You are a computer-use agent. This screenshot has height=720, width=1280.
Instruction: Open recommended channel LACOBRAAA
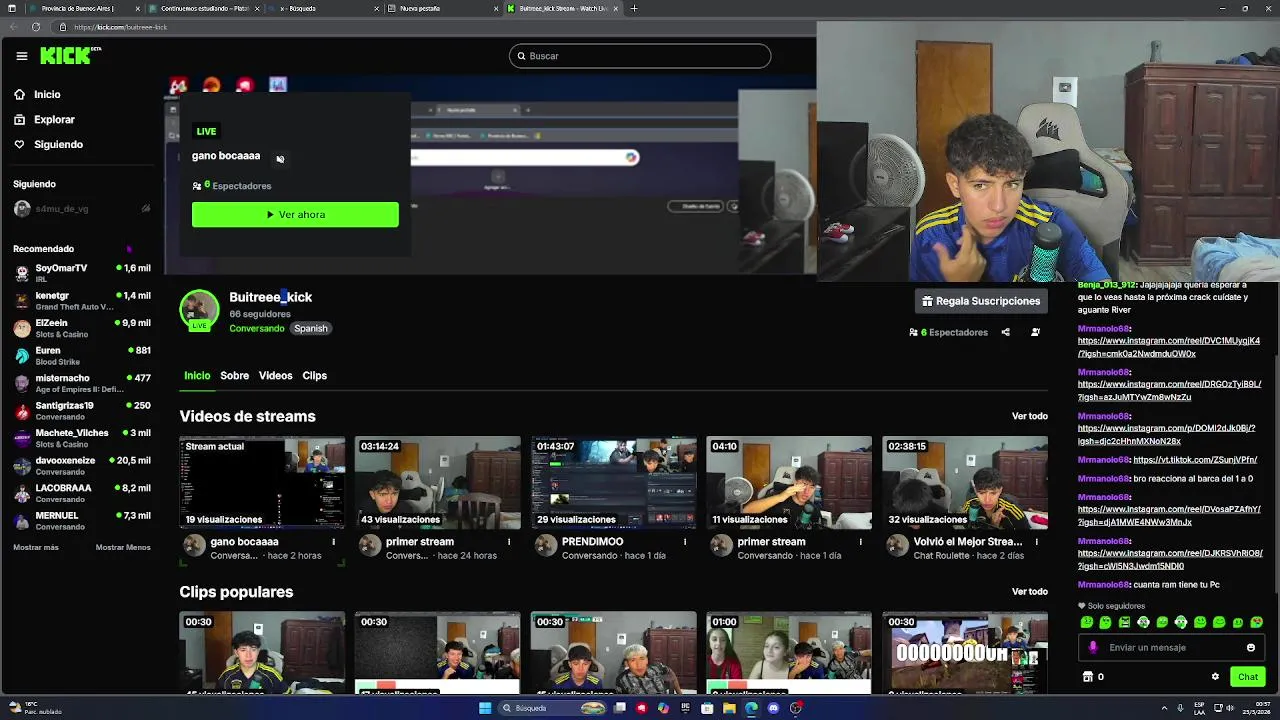[x=82, y=491]
